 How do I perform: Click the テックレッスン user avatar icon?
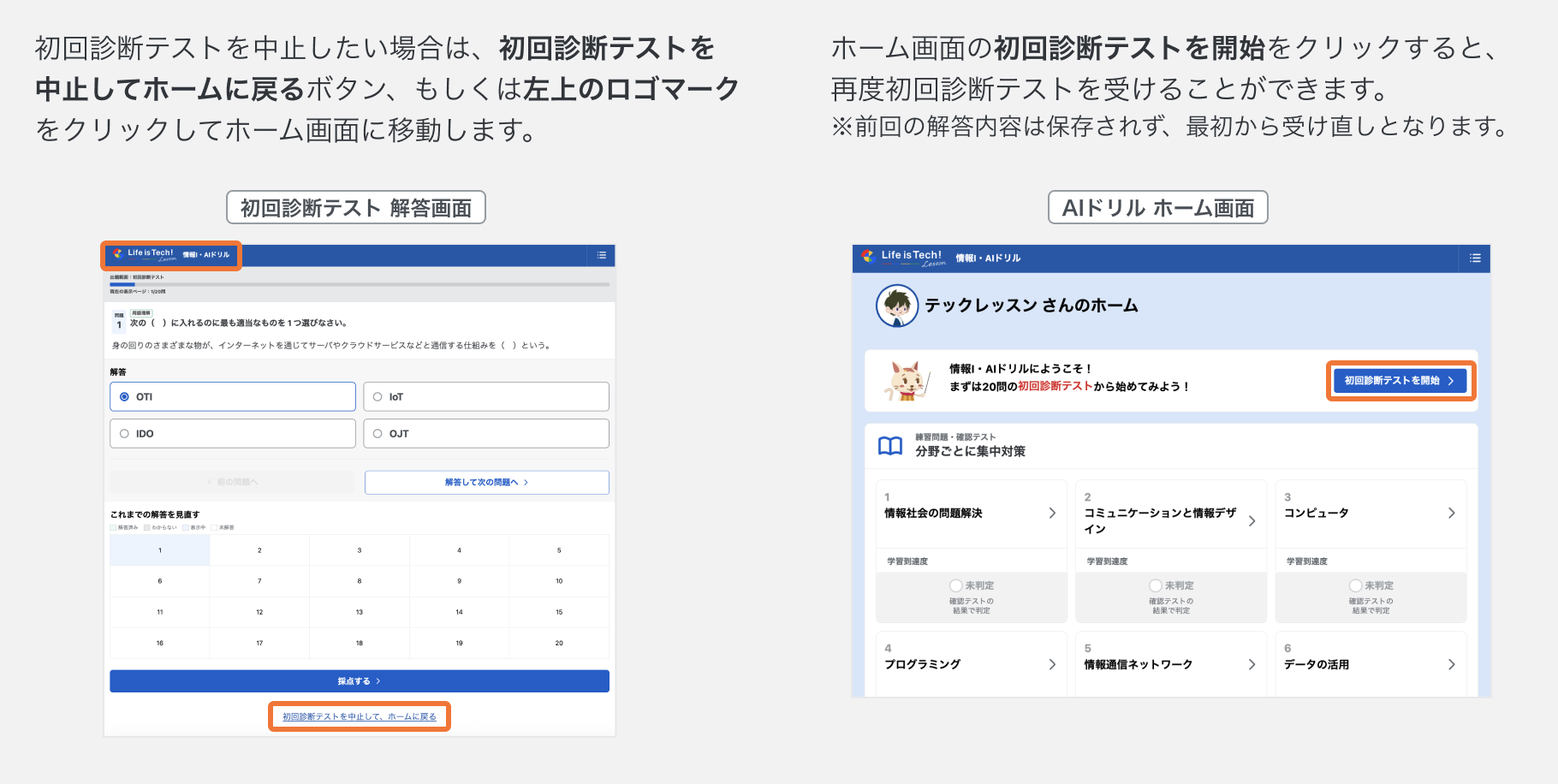coord(897,306)
